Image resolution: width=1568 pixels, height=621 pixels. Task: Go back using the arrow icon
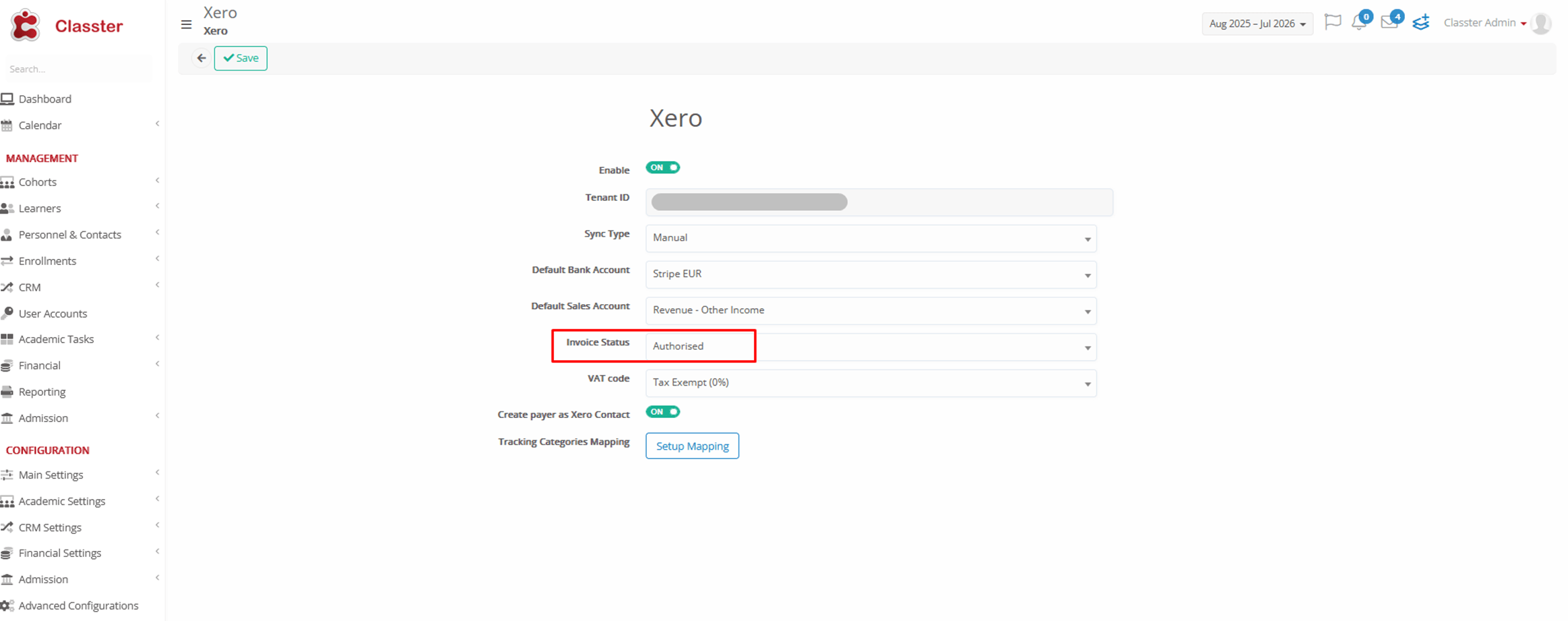pos(201,58)
